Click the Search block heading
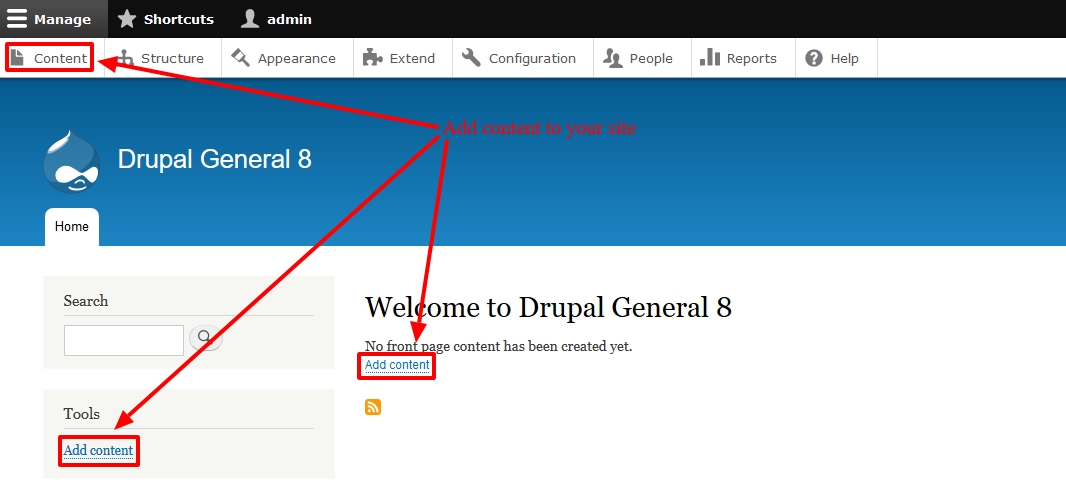The height and width of the screenshot is (496, 1066). click(86, 301)
